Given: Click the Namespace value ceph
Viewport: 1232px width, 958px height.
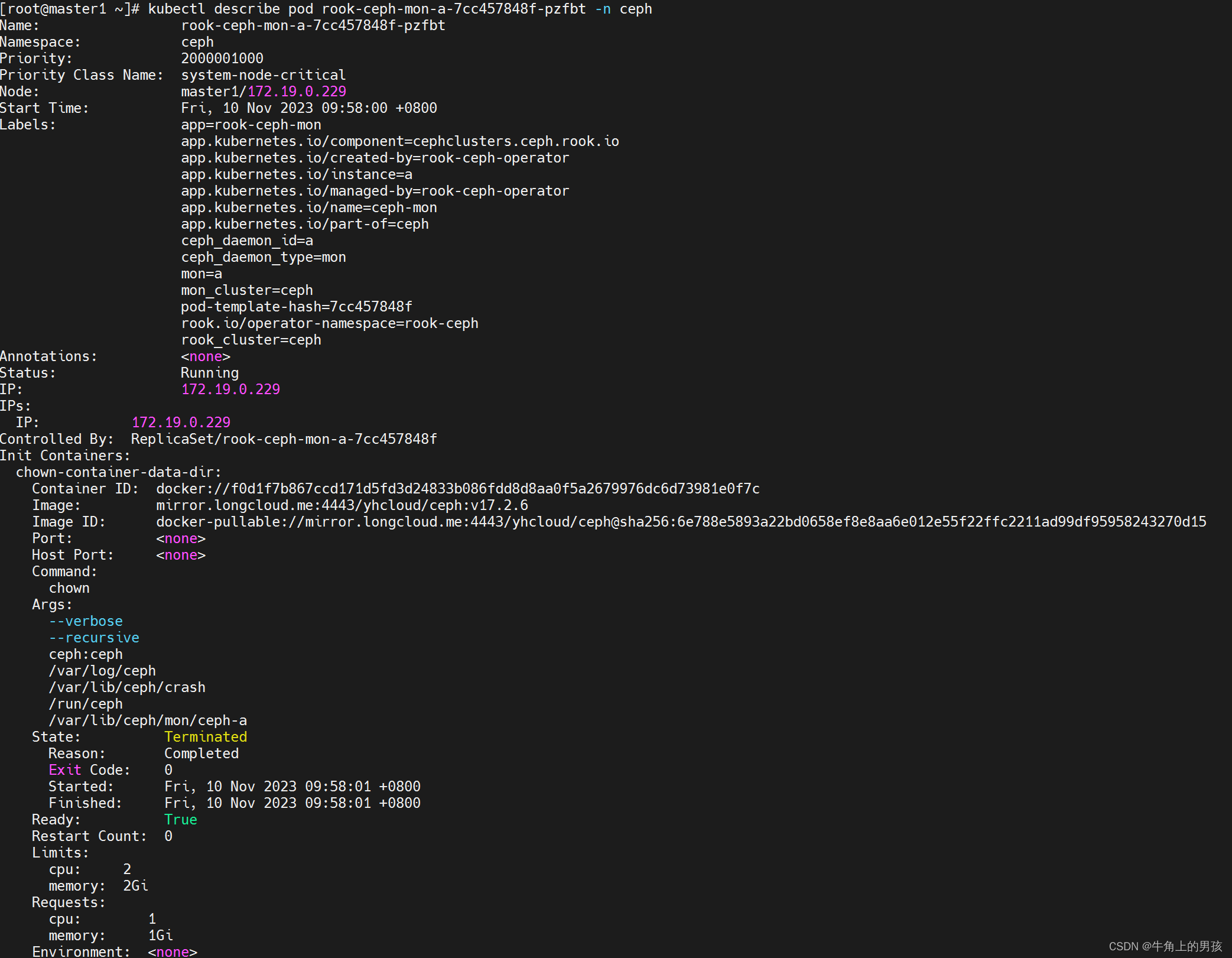Looking at the screenshot, I should [197, 42].
